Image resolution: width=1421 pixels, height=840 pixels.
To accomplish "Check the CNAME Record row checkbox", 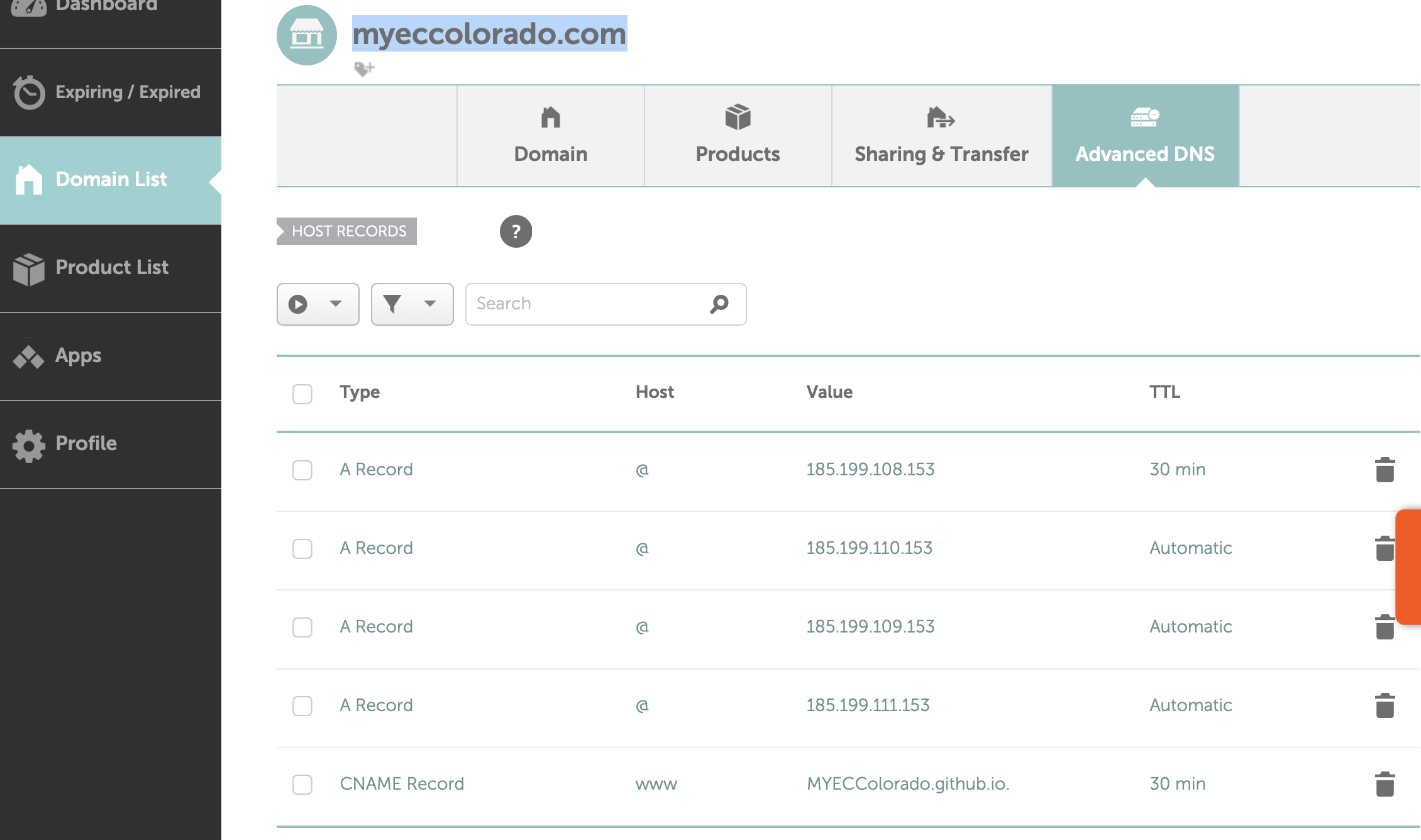I will pyautogui.click(x=302, y=785).
